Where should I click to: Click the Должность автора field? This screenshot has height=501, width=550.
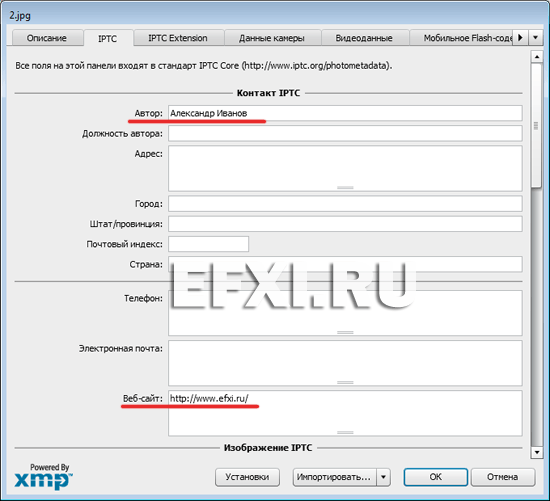345,133
